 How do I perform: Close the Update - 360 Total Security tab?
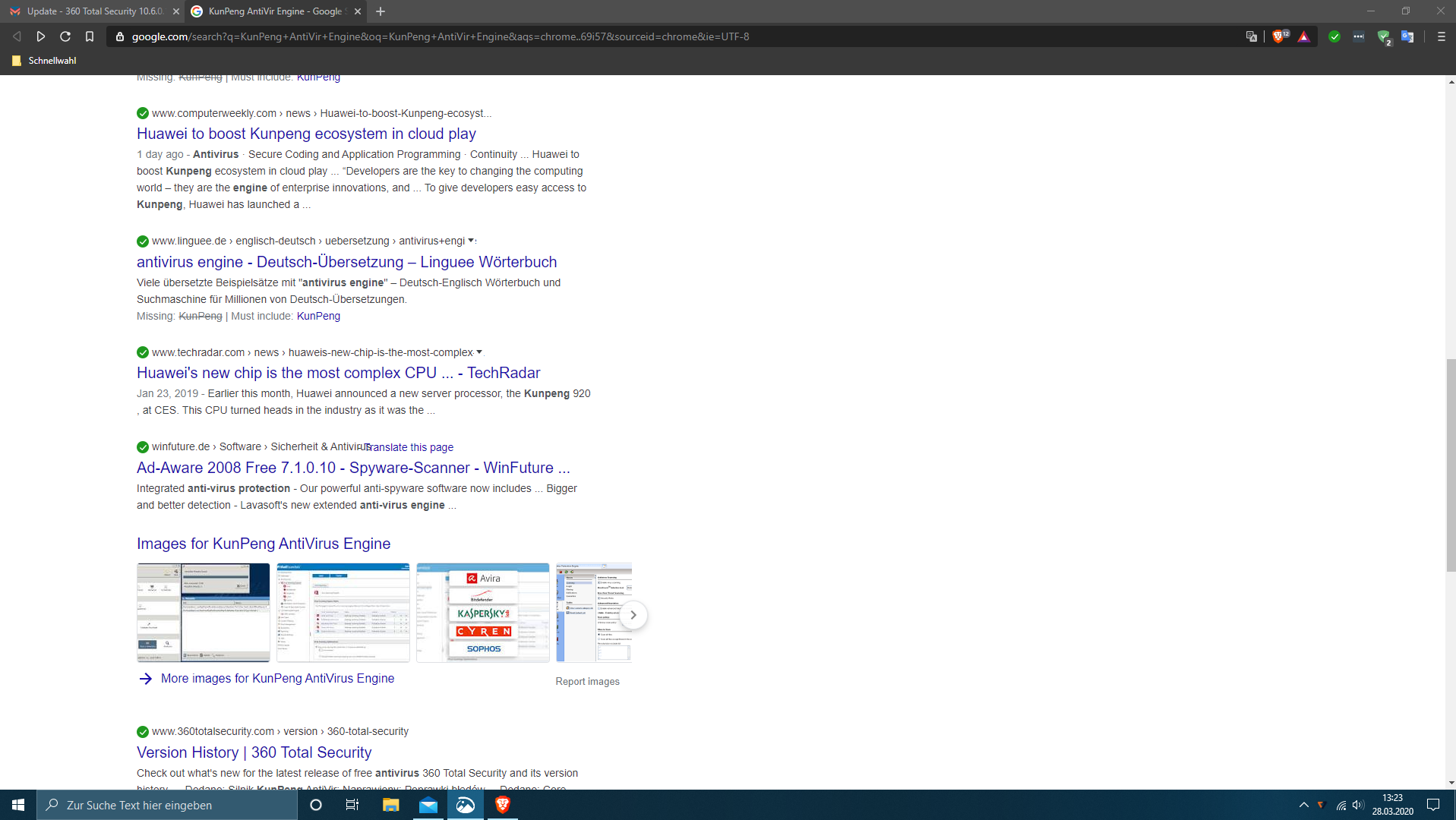176,11
